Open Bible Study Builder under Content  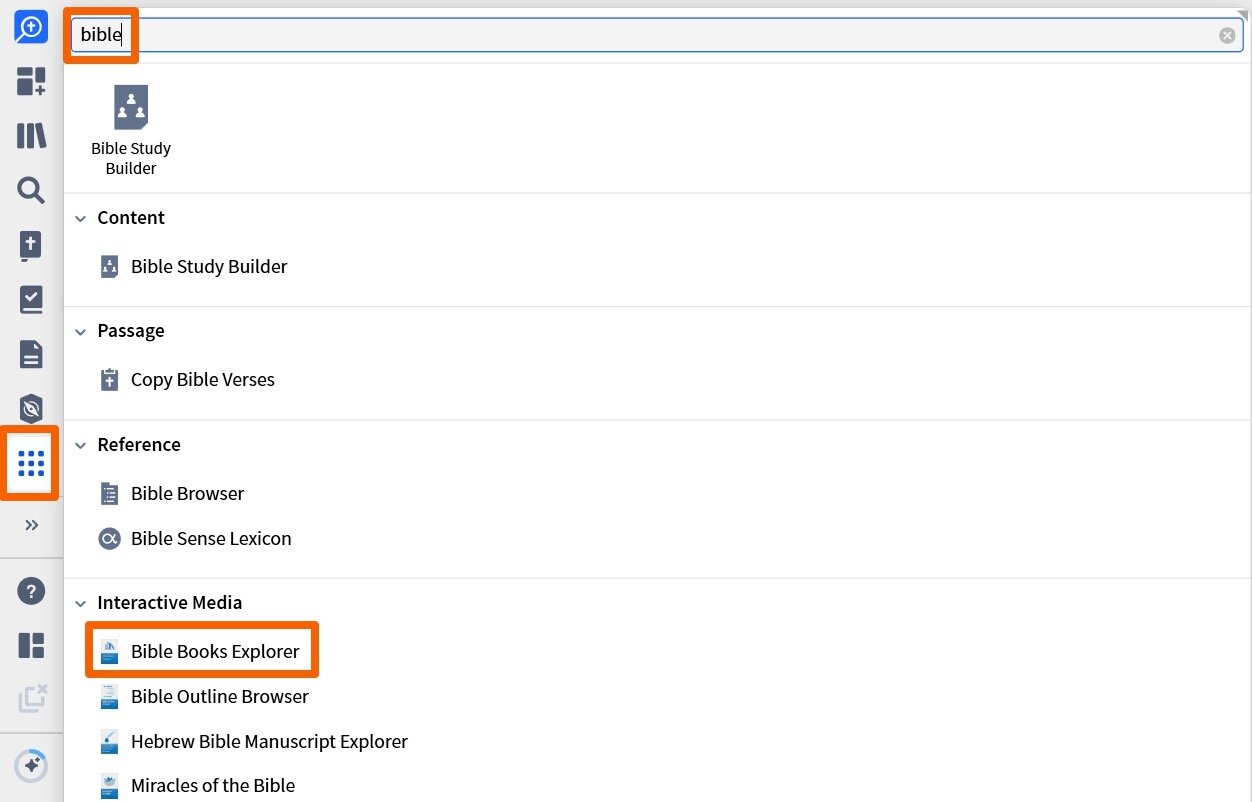tap(194, 267)
